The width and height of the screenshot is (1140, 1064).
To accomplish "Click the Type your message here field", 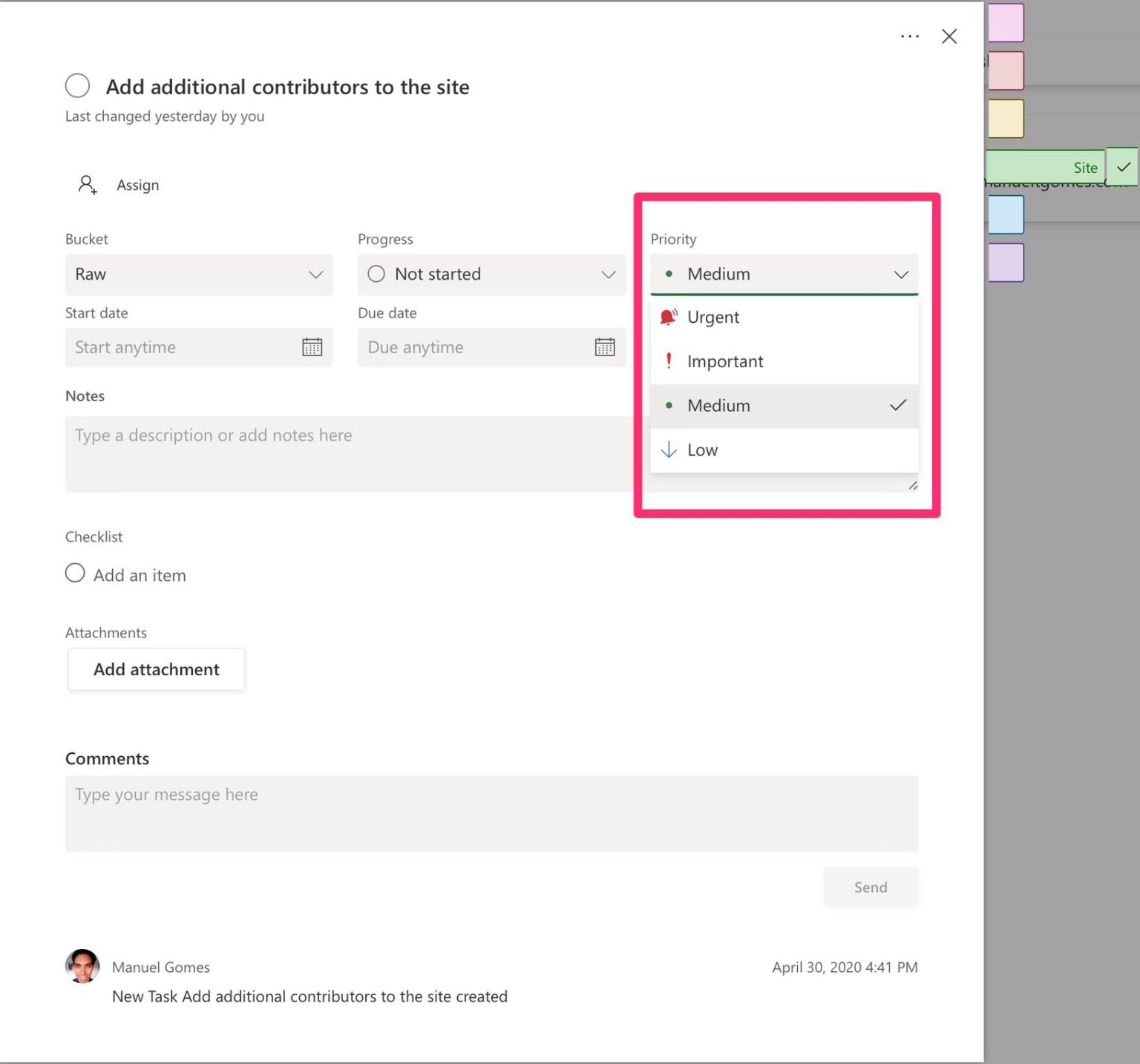I will (492, 812).
